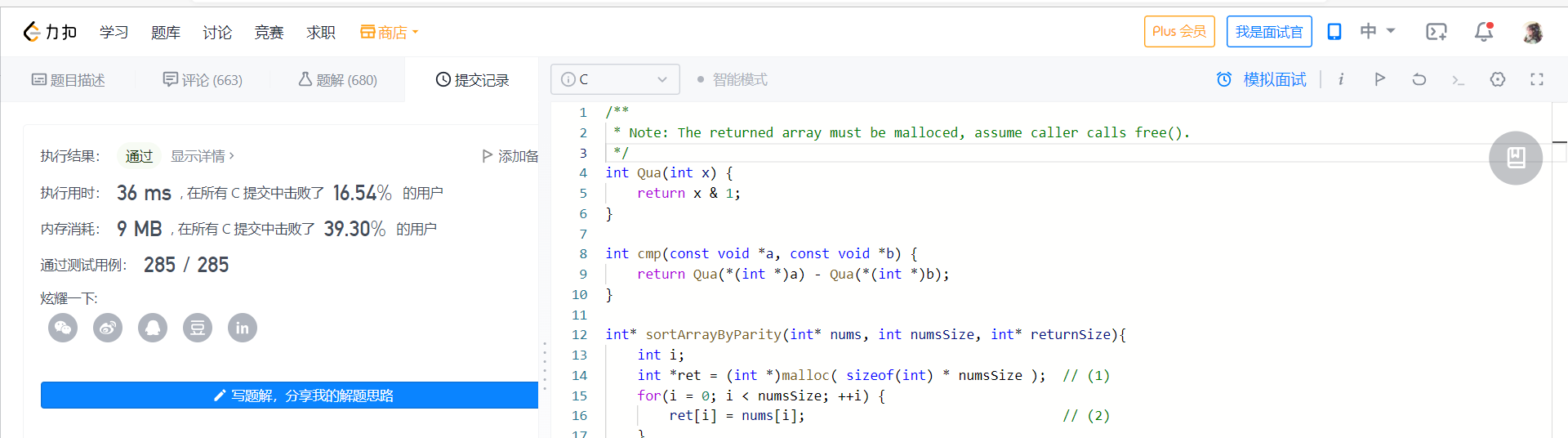This screenshot has height=438, width=1568.
Task: Enter fullscreen editor mode
Action: [x=1536, y=79]
